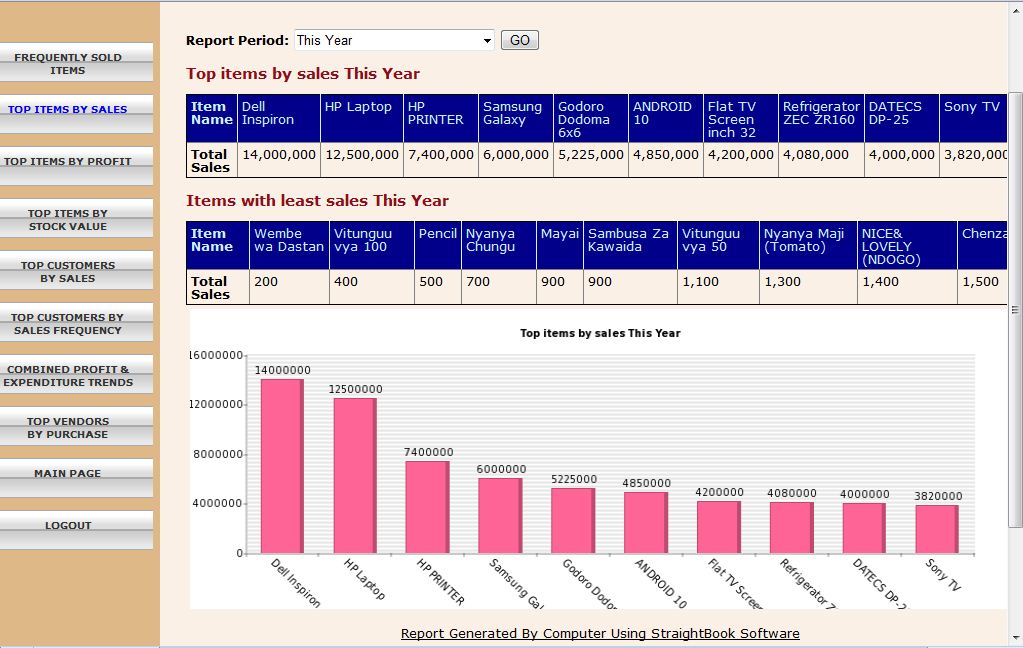Select the Vitunguu vya 50 cell

[718, 245]
